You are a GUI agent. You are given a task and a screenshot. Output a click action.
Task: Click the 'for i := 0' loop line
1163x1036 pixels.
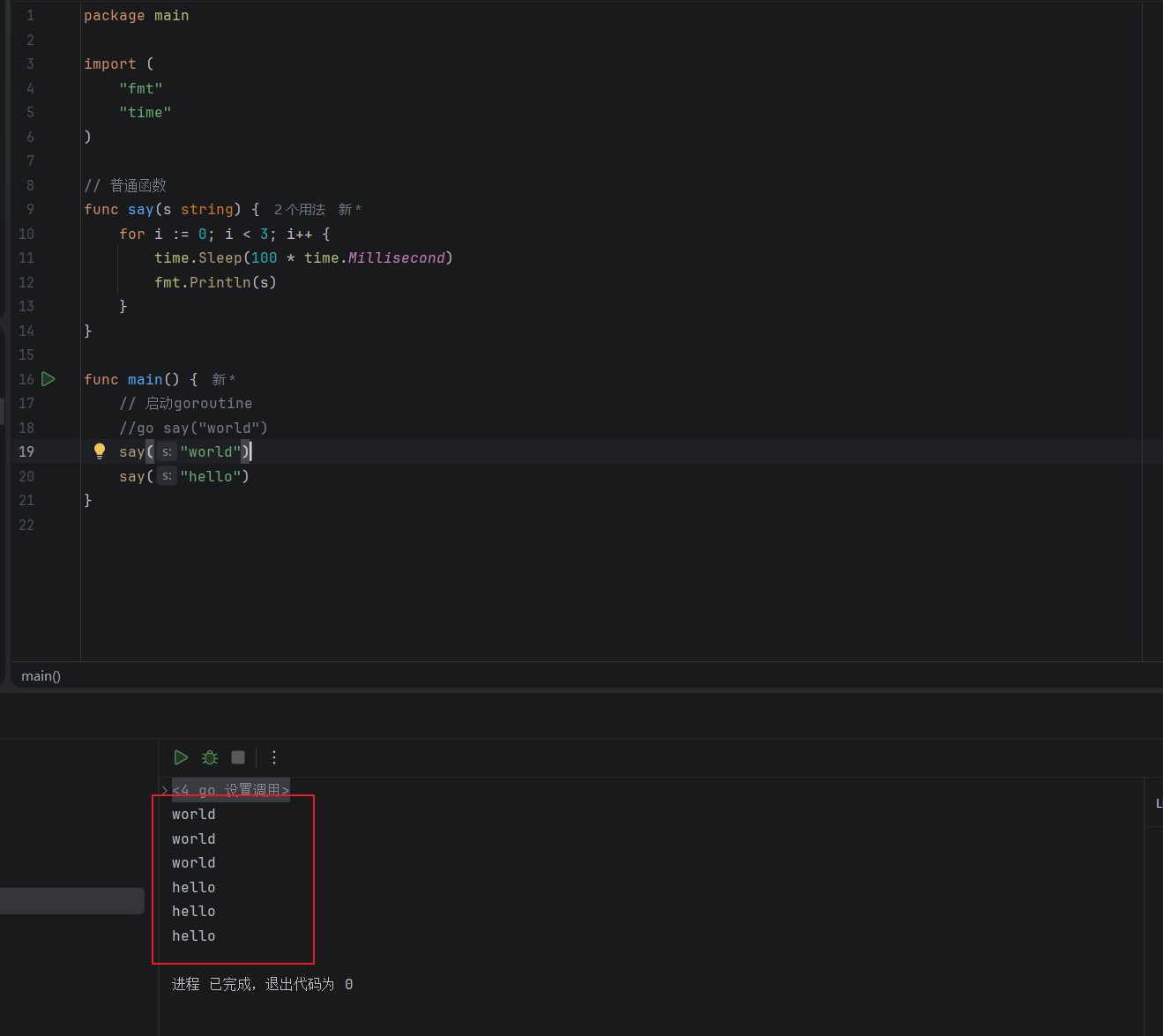tap(225, 235)
